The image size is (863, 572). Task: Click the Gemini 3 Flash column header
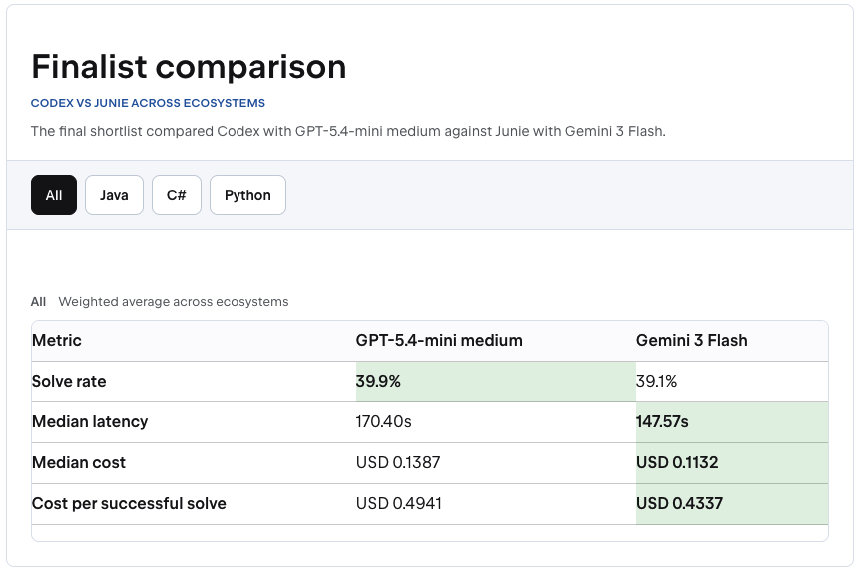click(692, 340)
